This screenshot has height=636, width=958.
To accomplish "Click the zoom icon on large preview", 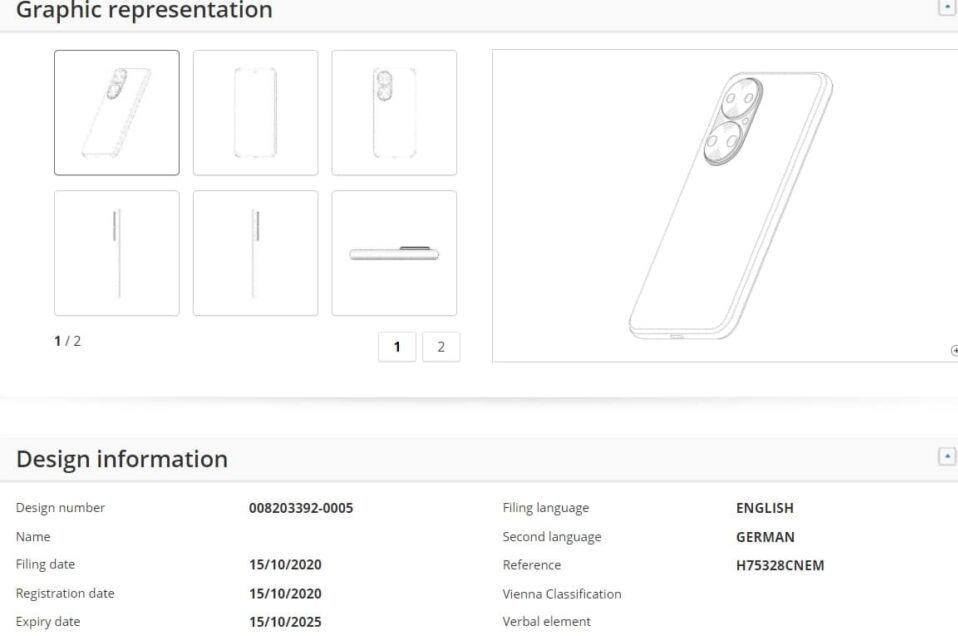I will 954,350.
